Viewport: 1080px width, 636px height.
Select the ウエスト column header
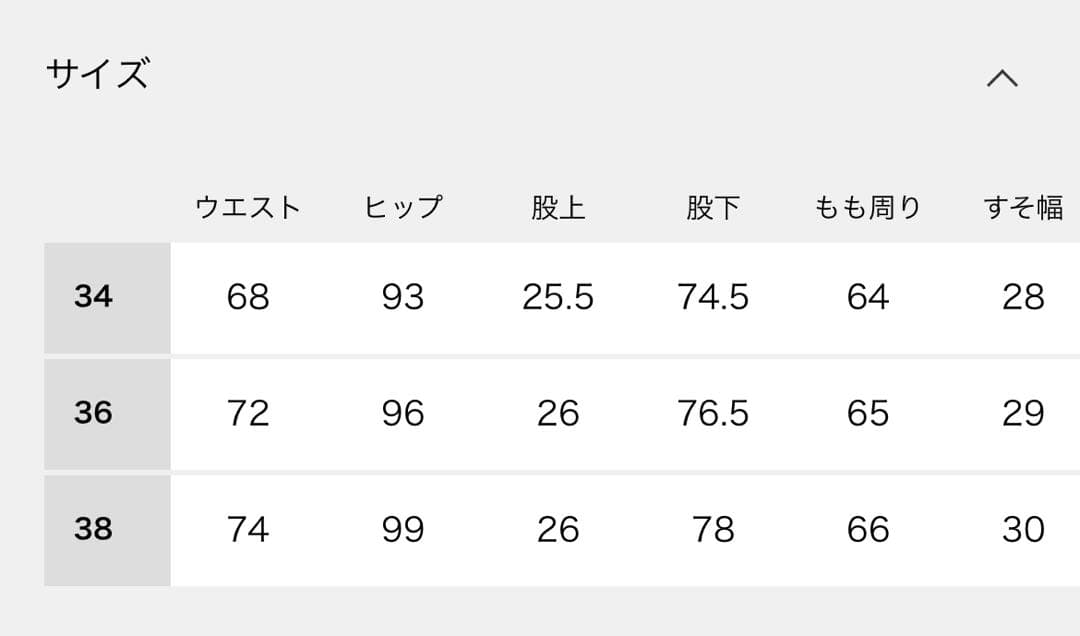pyautogui.click(x=249, y=206)
